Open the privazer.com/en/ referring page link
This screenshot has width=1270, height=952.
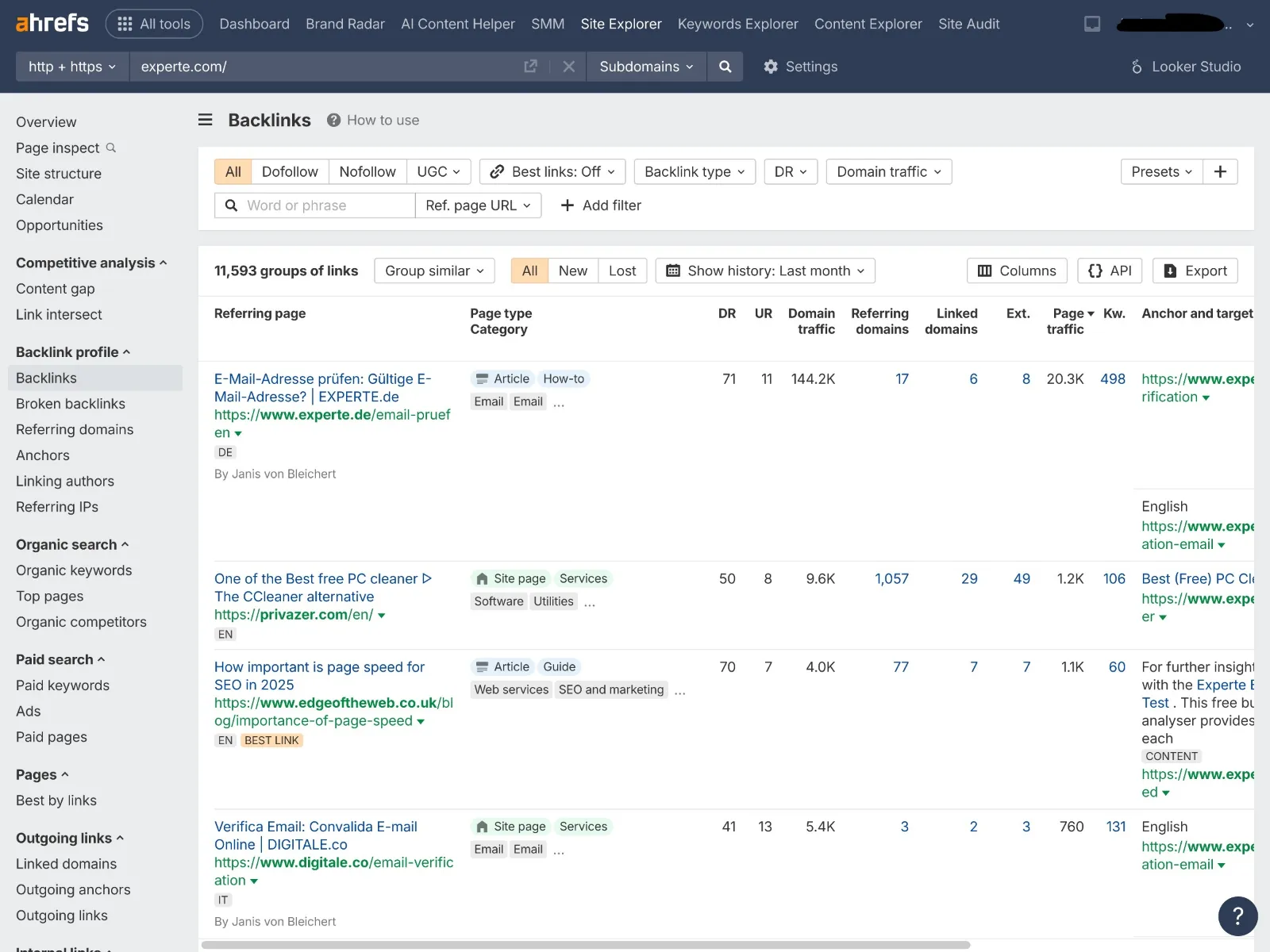294,615
